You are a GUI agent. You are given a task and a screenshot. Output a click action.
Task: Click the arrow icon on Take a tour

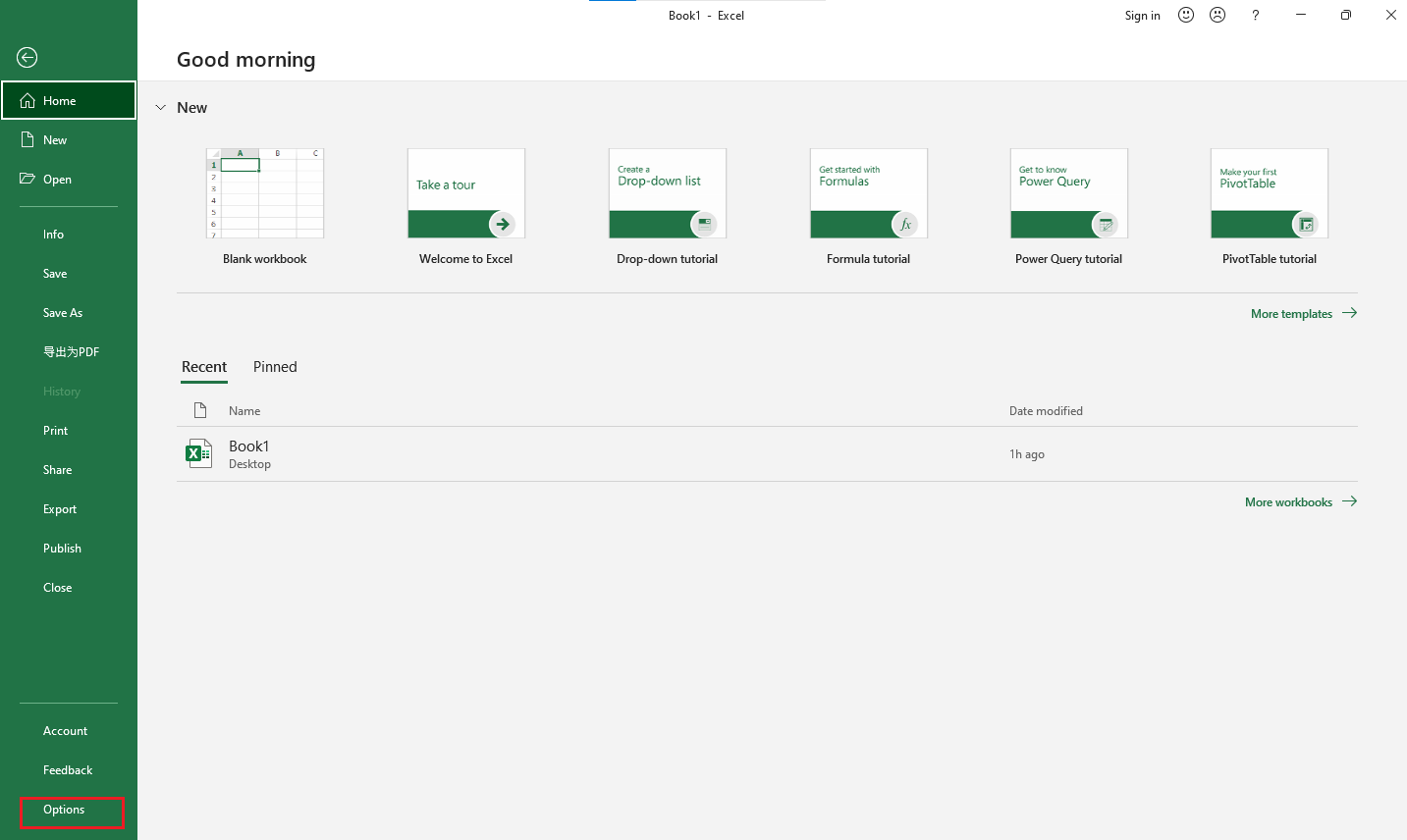(x=503, y=224)
